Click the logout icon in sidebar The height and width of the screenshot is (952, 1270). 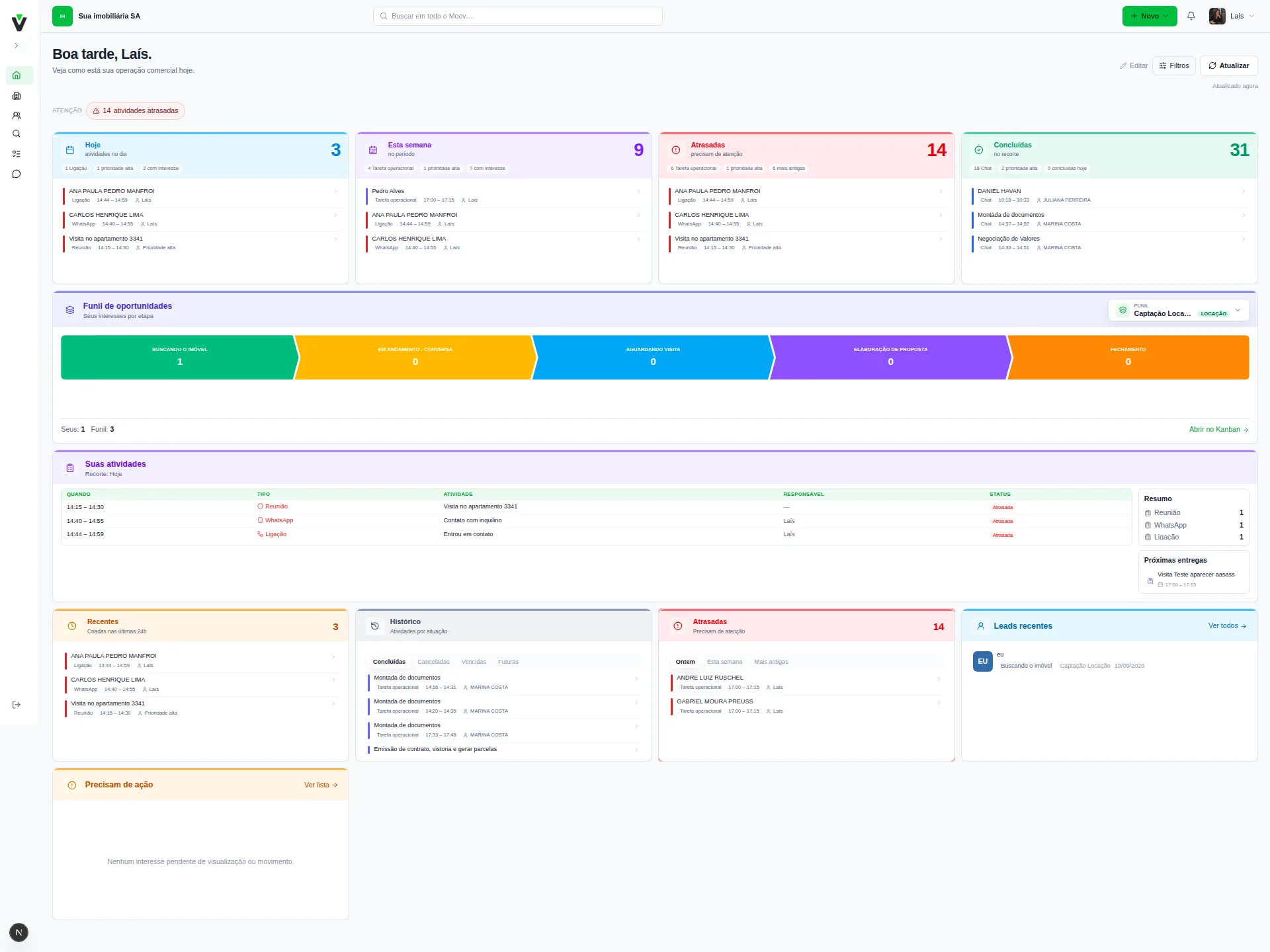coord(17,705)
